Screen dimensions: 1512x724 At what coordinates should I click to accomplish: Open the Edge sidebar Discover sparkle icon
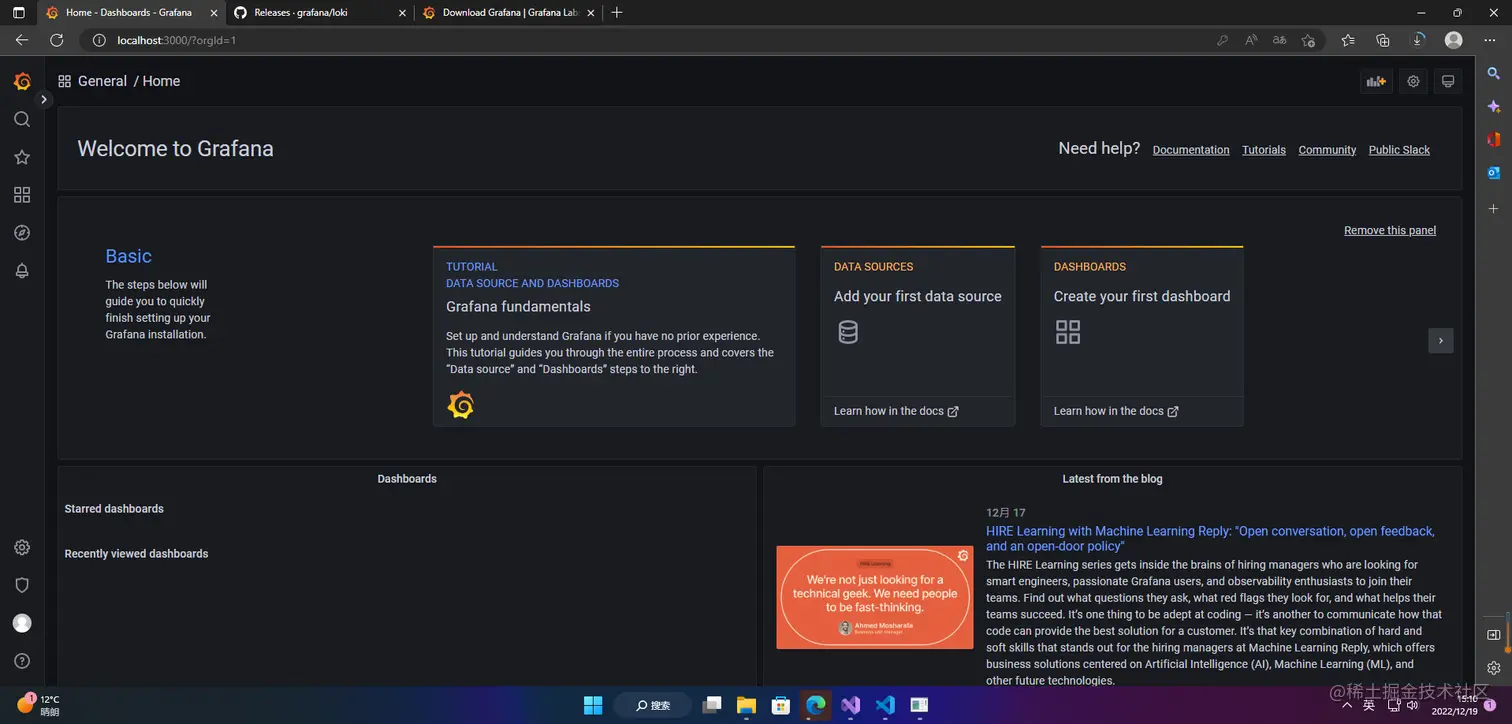1494,106
